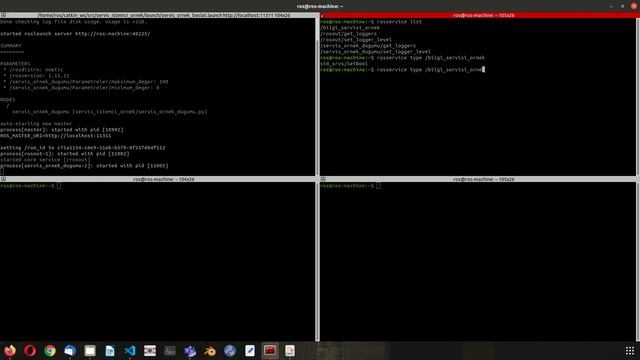The image size is (640, 360).
Task: Show applications grid in taskbar corner
Action: click(630, 351)
